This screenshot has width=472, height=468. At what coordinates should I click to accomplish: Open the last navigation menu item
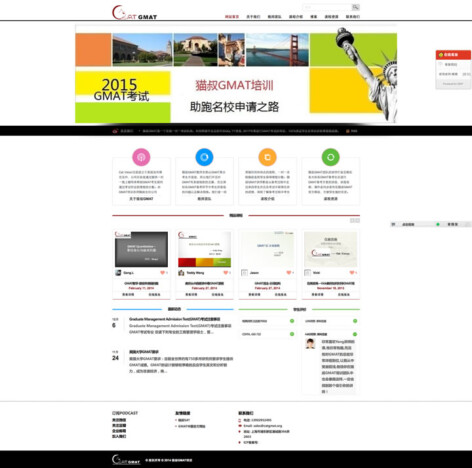(353, 17)
